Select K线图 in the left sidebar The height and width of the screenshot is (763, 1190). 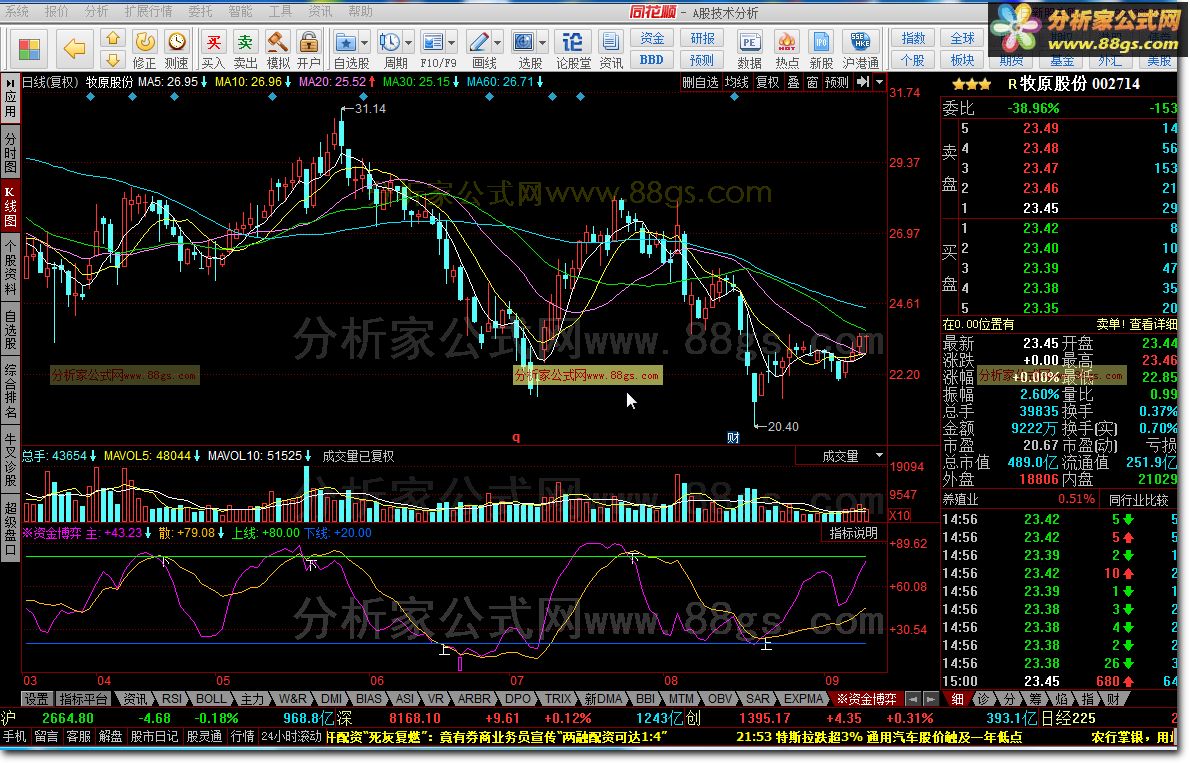point(10,206)
